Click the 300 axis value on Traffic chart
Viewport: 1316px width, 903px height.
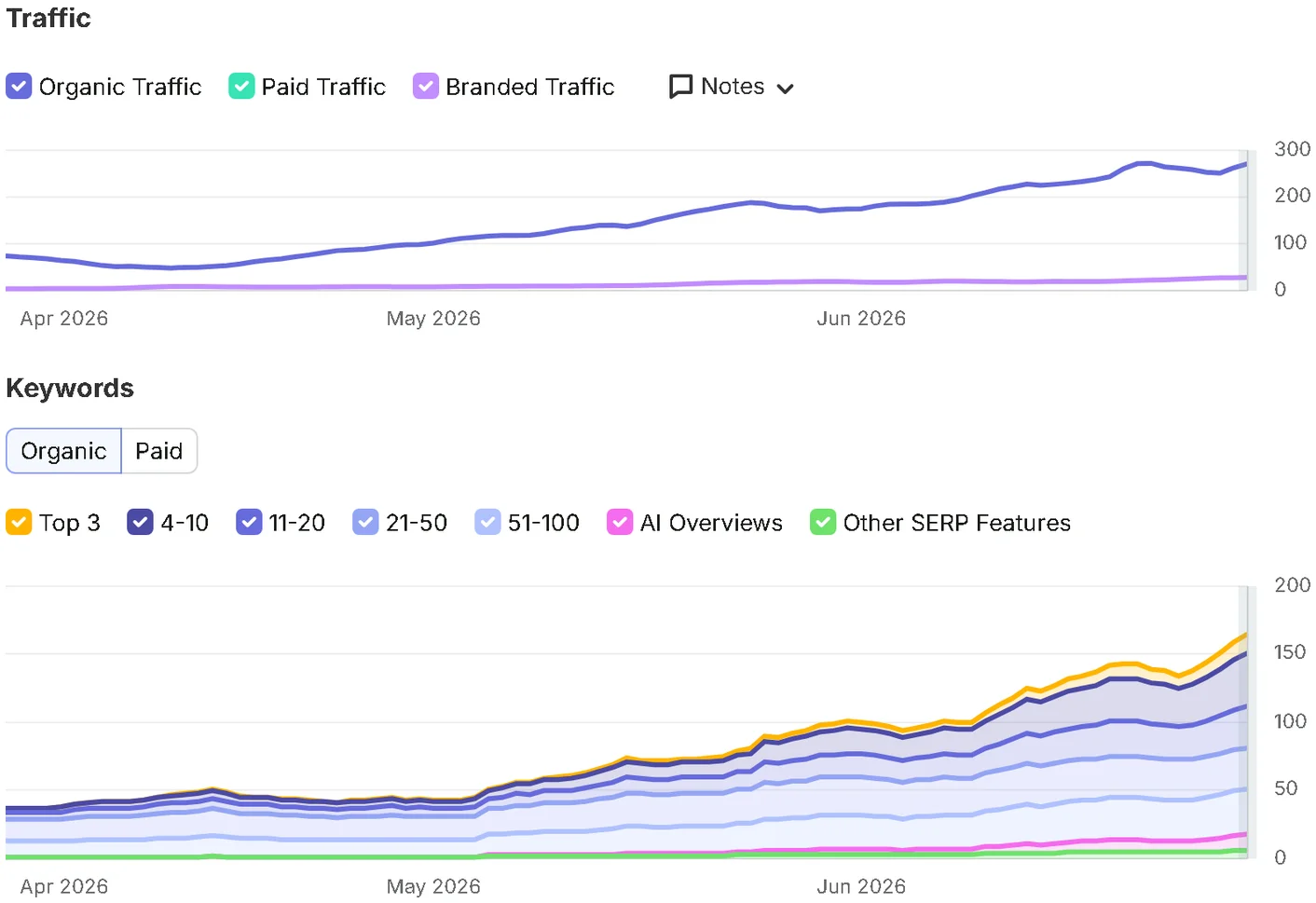pyautogui.click(x=1293, y=149)
